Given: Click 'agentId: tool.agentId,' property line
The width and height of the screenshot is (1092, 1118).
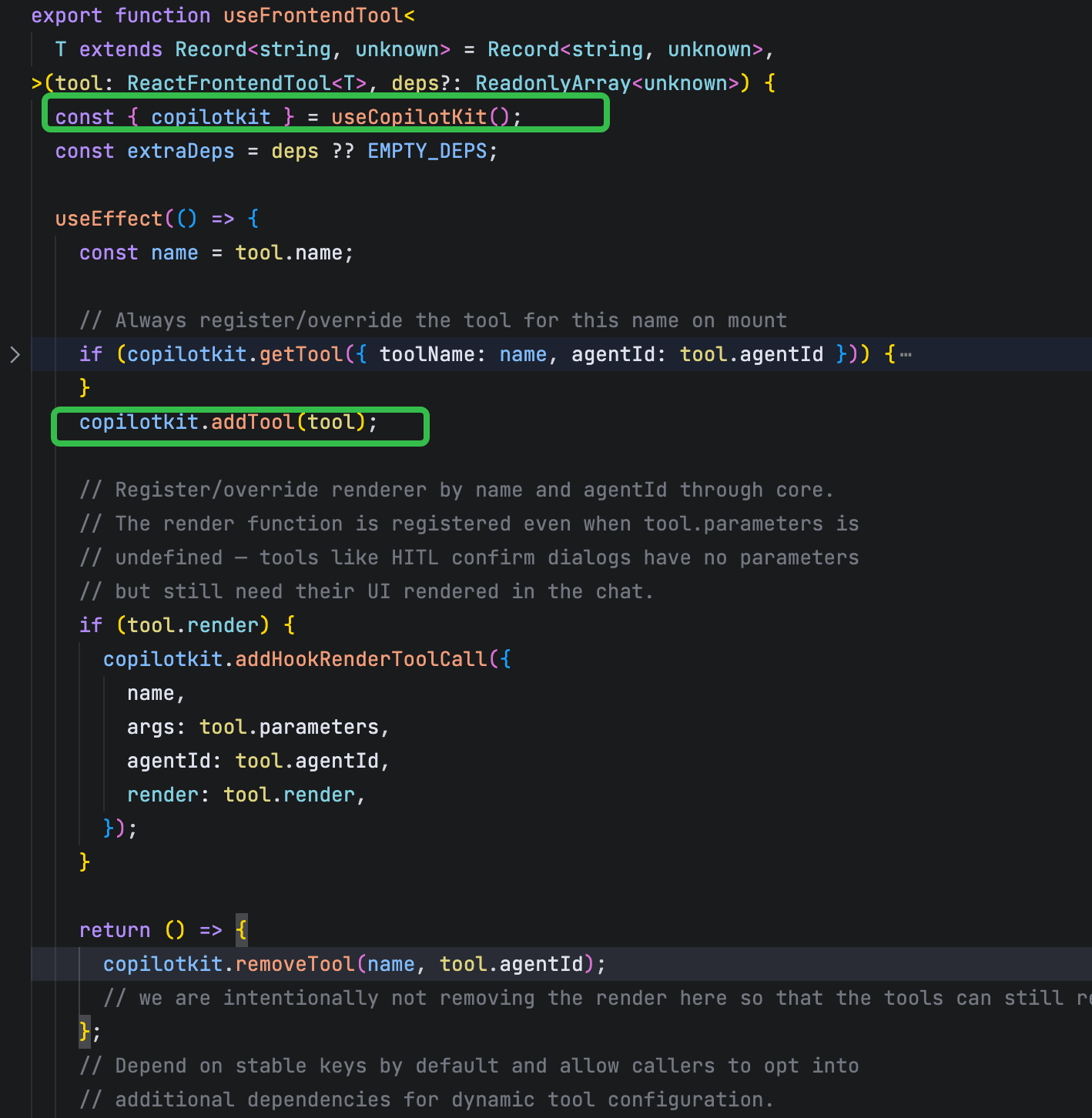Looking at the screenshot, I should 259,761.
